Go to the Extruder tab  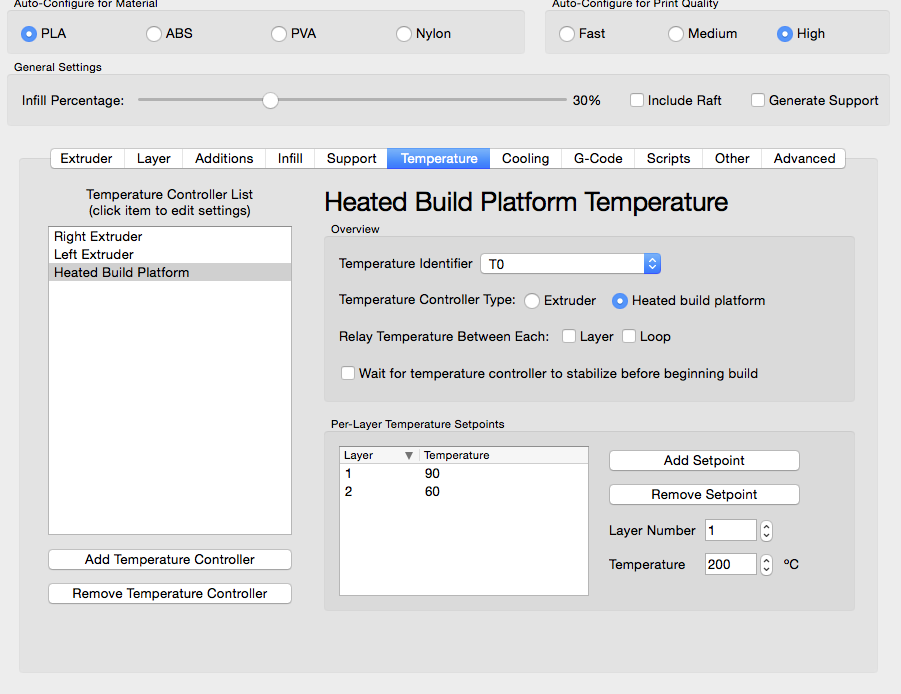pyautogui.click(x=86, y=158)
